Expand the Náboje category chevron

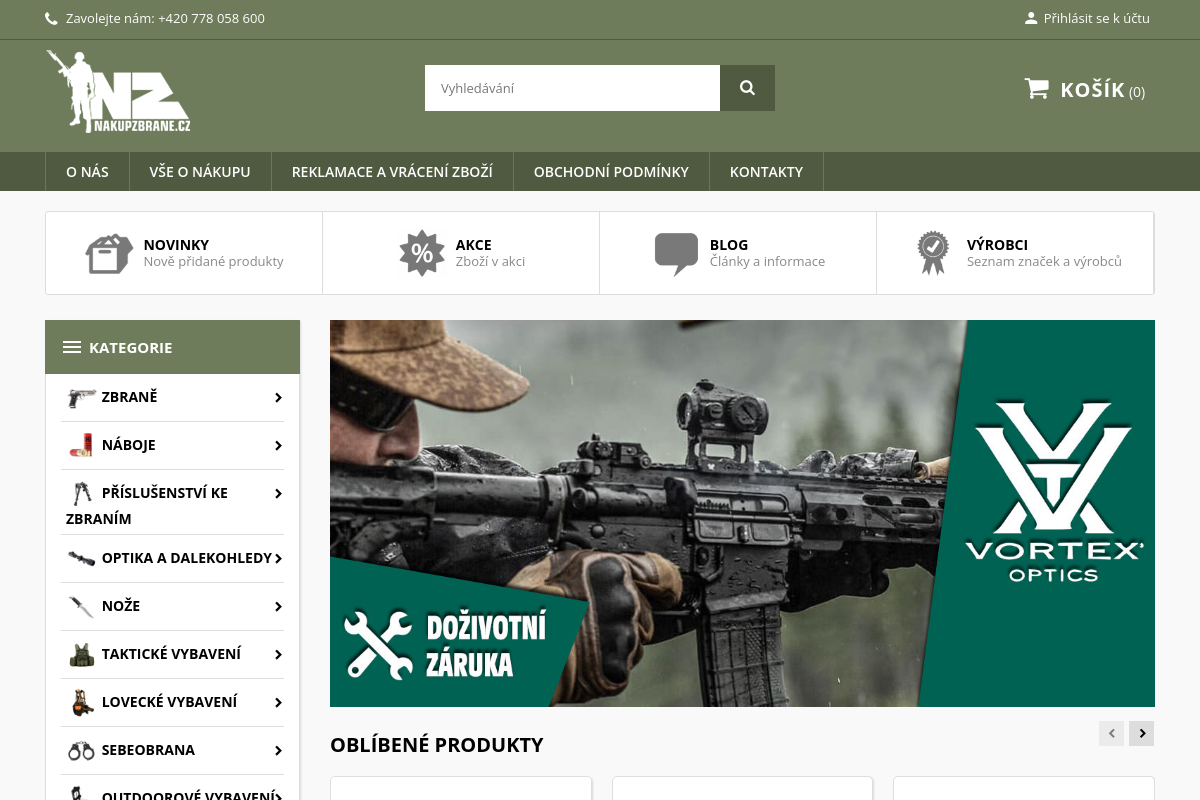[278, 446]
